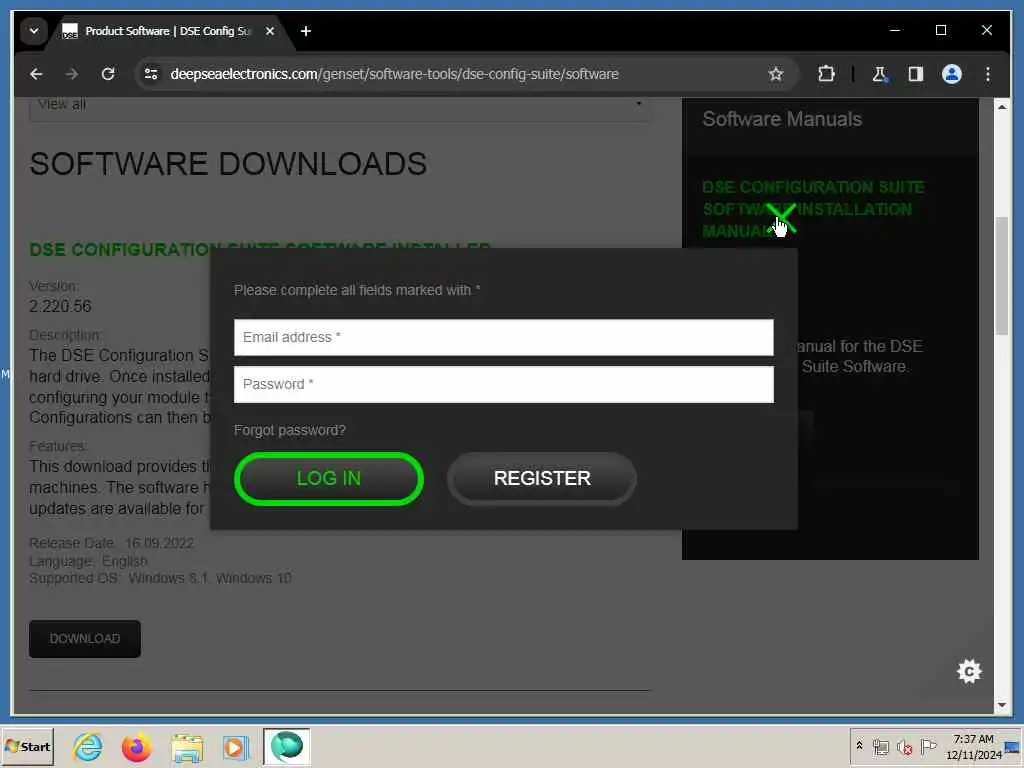Open the site information icon

[x=152, y=74]
